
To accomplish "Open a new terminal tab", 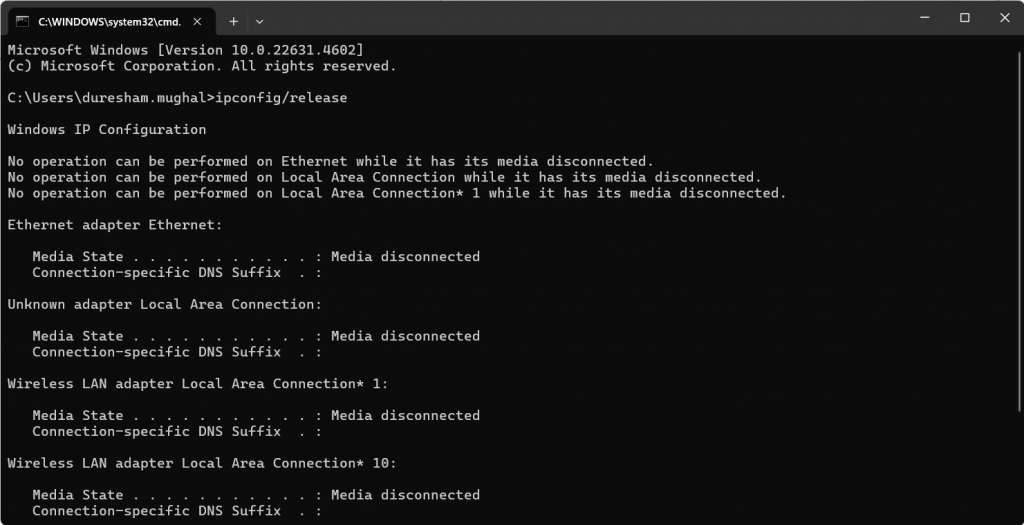I will coord(233,22).
